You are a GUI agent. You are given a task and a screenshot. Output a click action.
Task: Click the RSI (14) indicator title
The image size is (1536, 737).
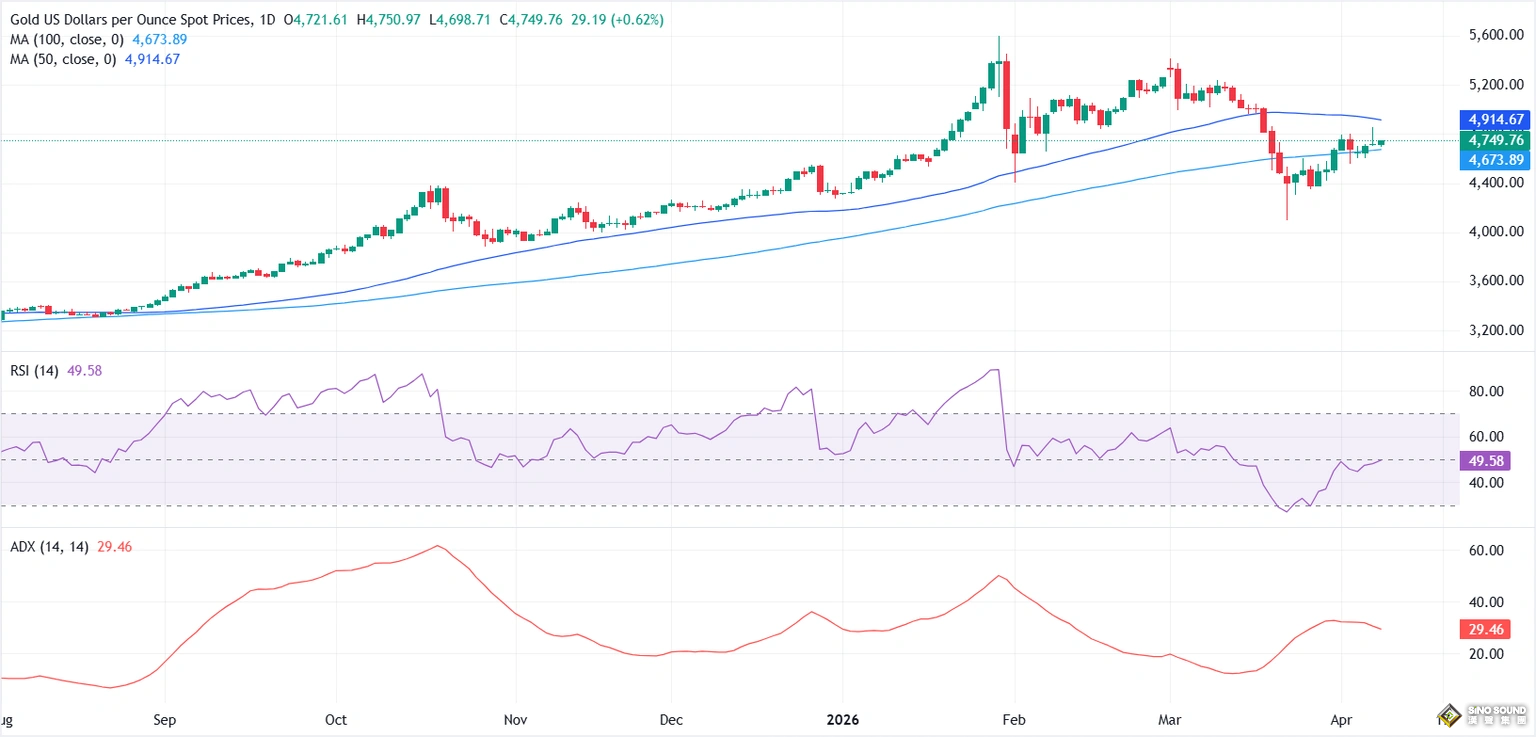pyautogui.click(x=33, y=371)
